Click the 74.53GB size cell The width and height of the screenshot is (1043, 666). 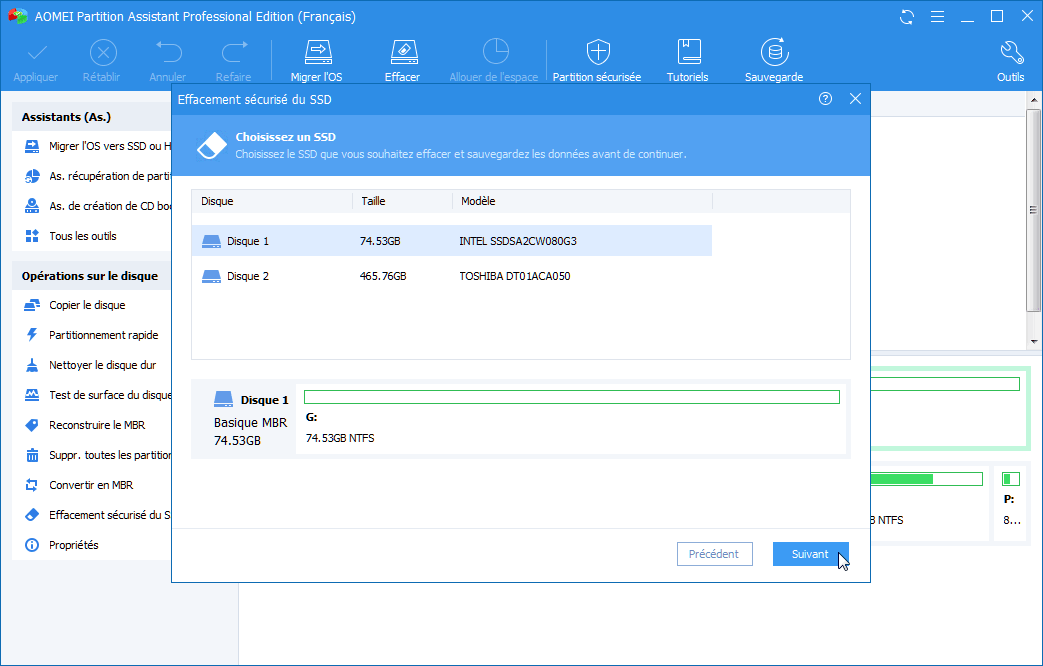pos(380,241)
